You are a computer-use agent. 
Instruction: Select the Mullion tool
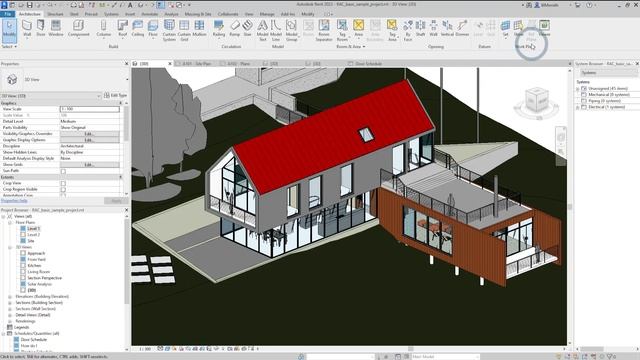click(x=199, y=29)
